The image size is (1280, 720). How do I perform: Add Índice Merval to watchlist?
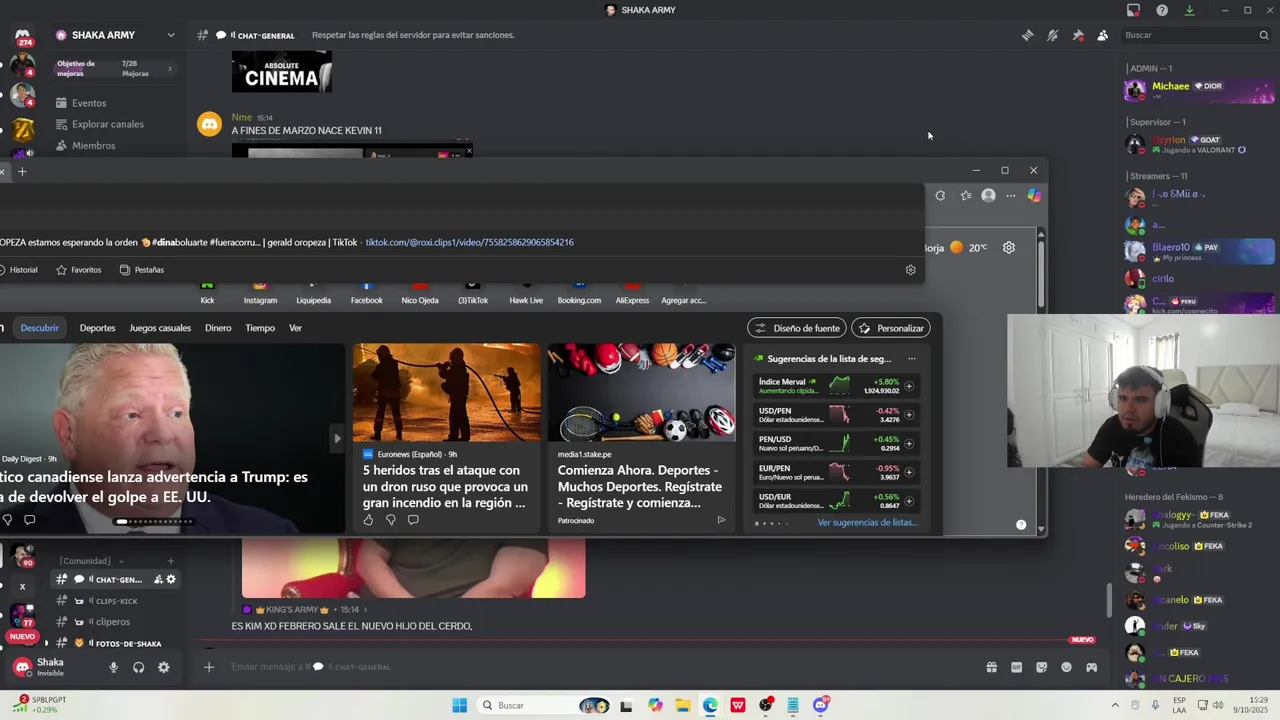[x=909, y=386]
